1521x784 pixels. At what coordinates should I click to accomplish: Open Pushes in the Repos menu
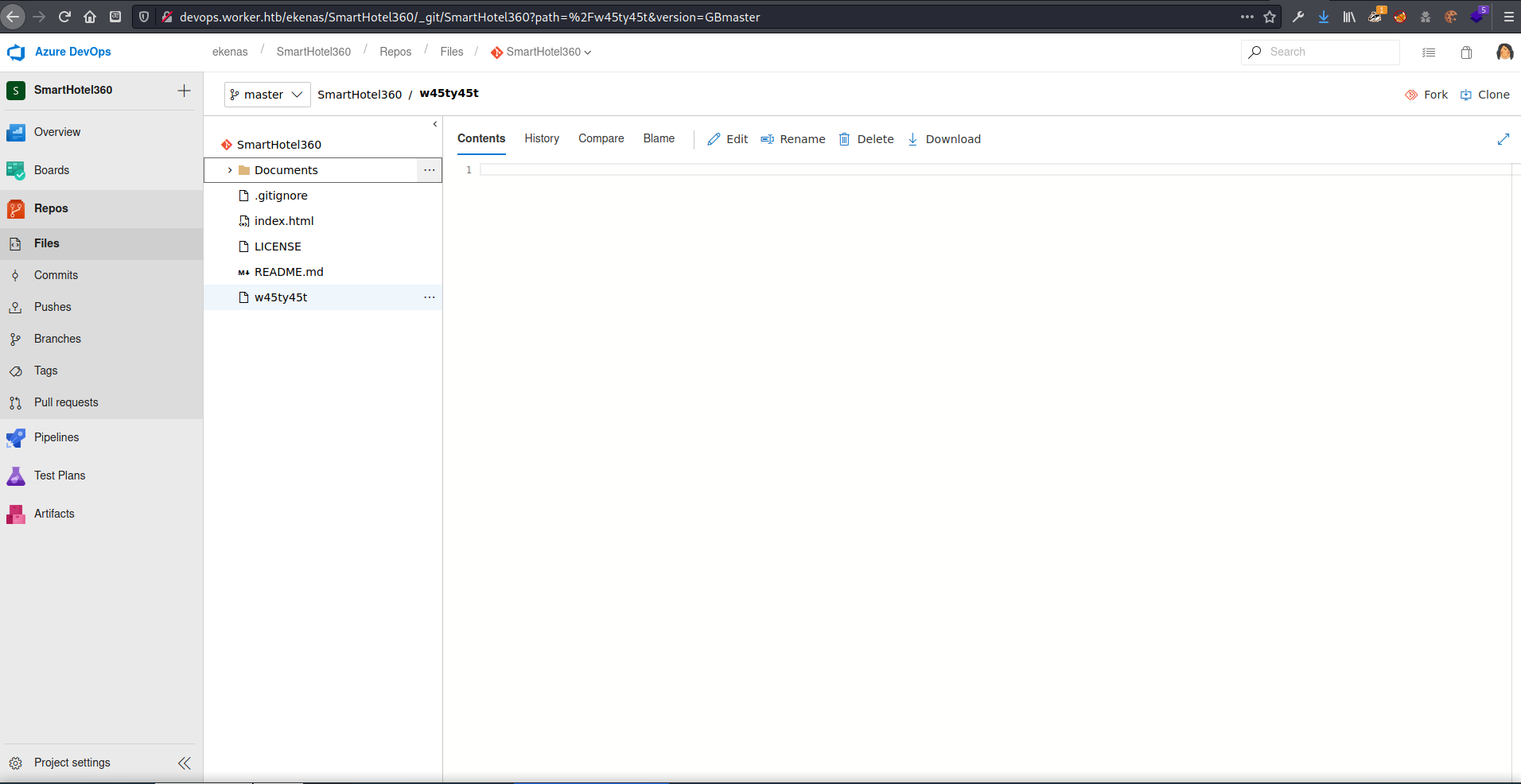point(102,307)
